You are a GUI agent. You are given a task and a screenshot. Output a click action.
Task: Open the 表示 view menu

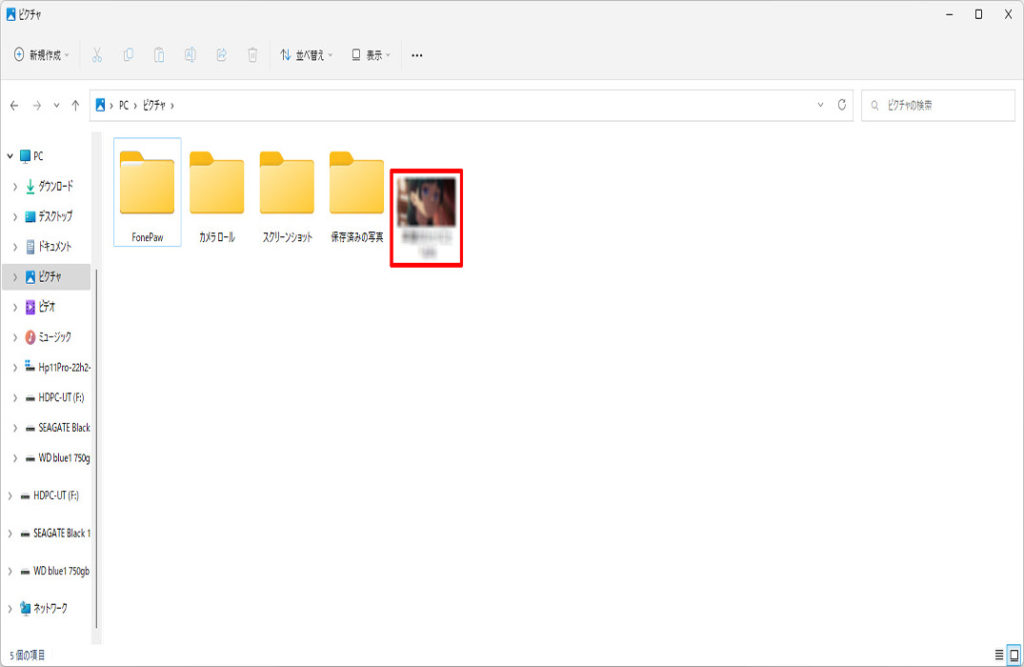[x=371, y=55]
